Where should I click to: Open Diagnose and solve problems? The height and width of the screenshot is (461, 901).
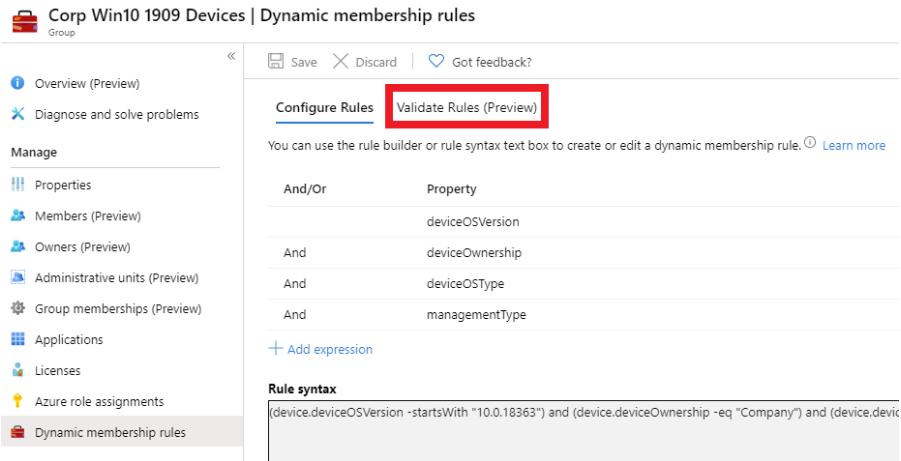117,114
